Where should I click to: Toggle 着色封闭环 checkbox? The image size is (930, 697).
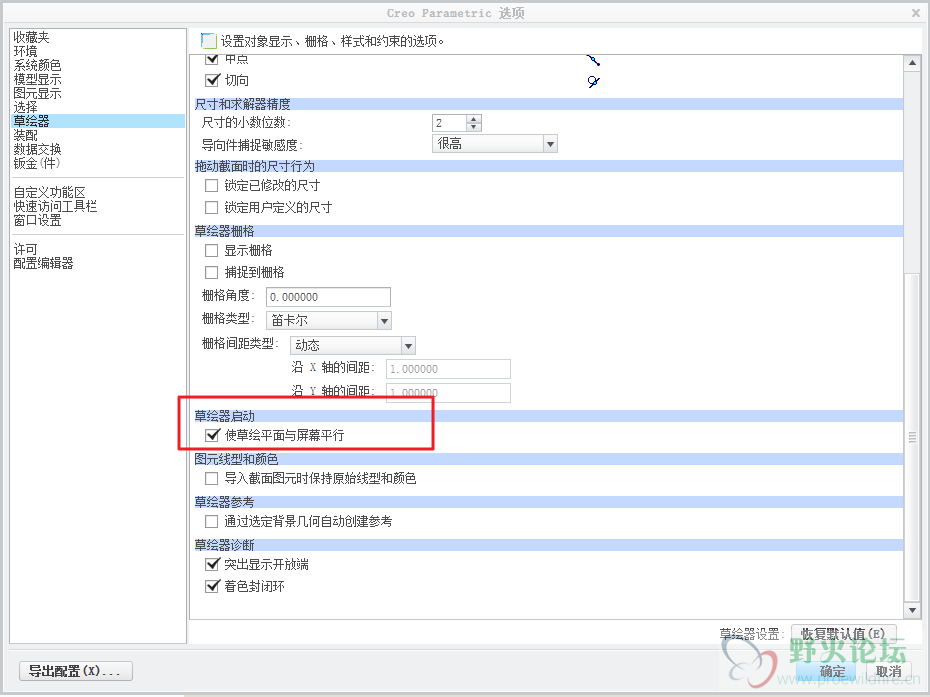click(x=212, y=586)
